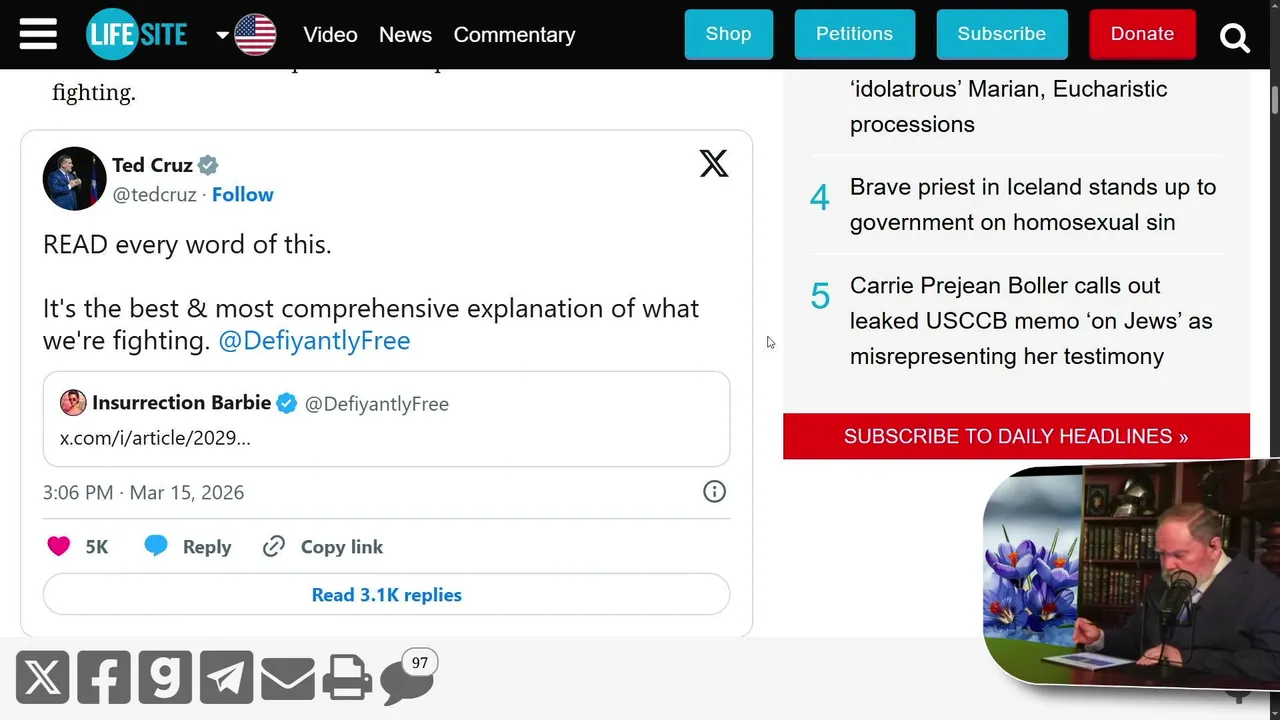This screenshot has width=1280, height=720.
Task: Click Ted Cruz verified badge
Action: pyautogui.click(x=208, y=165)
